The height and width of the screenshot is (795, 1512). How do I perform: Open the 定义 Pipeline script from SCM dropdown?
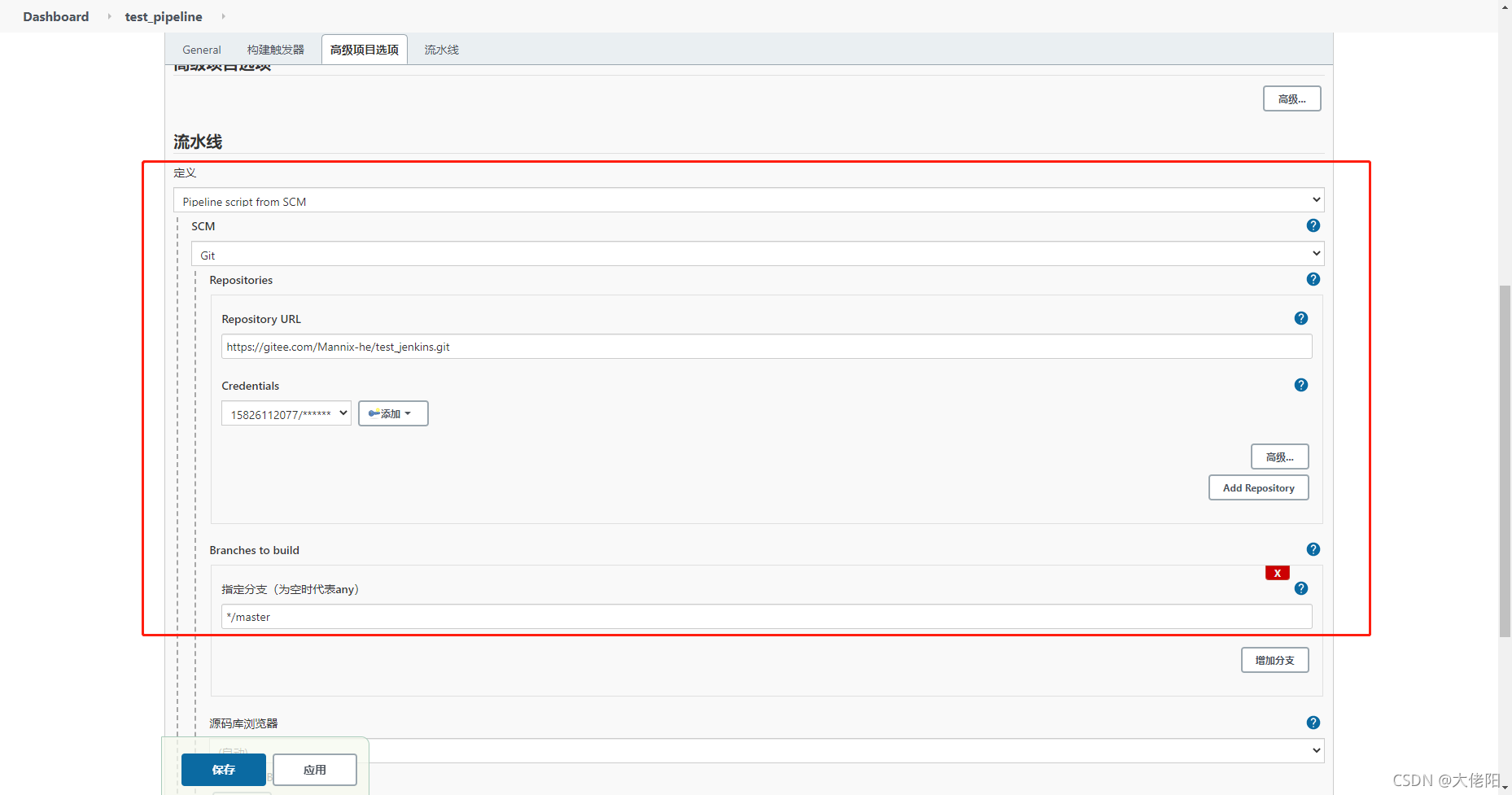tap(748, 200)
